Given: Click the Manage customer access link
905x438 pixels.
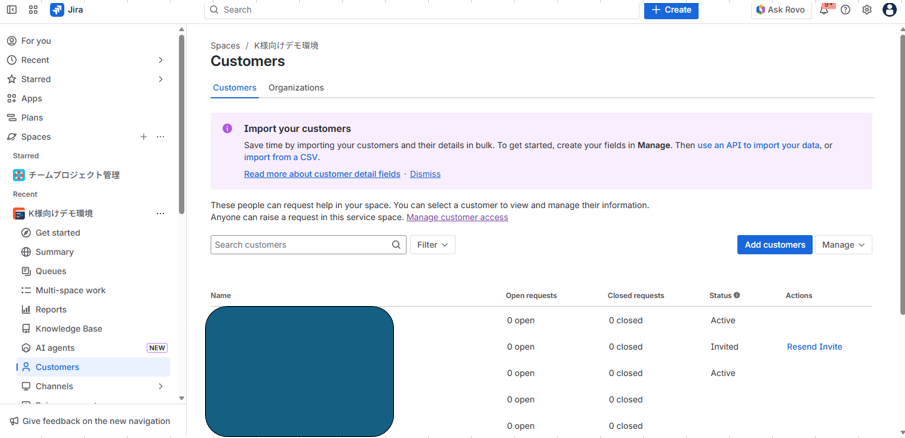Looking at the screenshot, I should pos(457,218).
